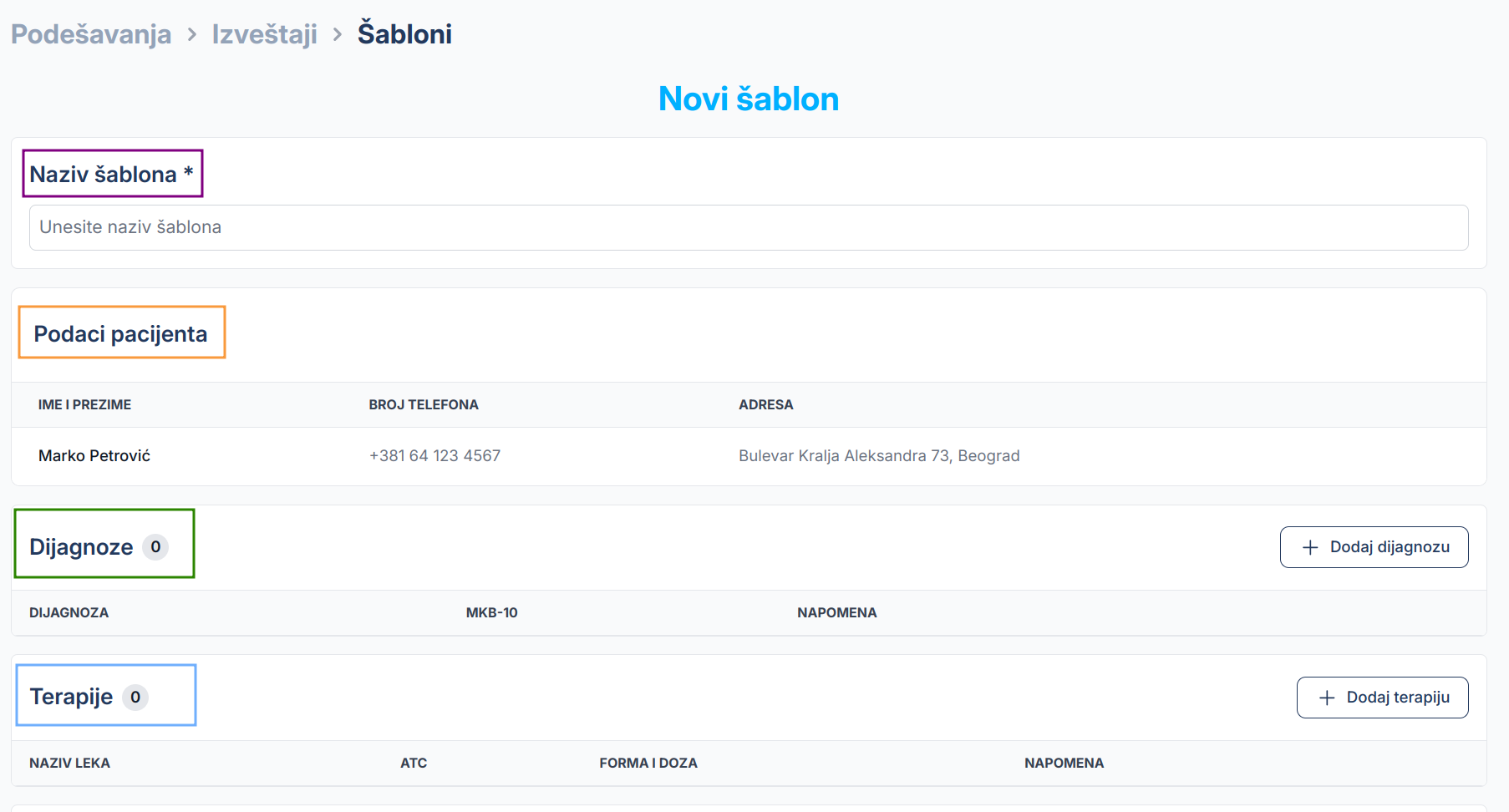The height and width of the screenshot is (812, 1509).
Task: Click the NAZIV LEKA column header
Action: [x=69, y=763]
